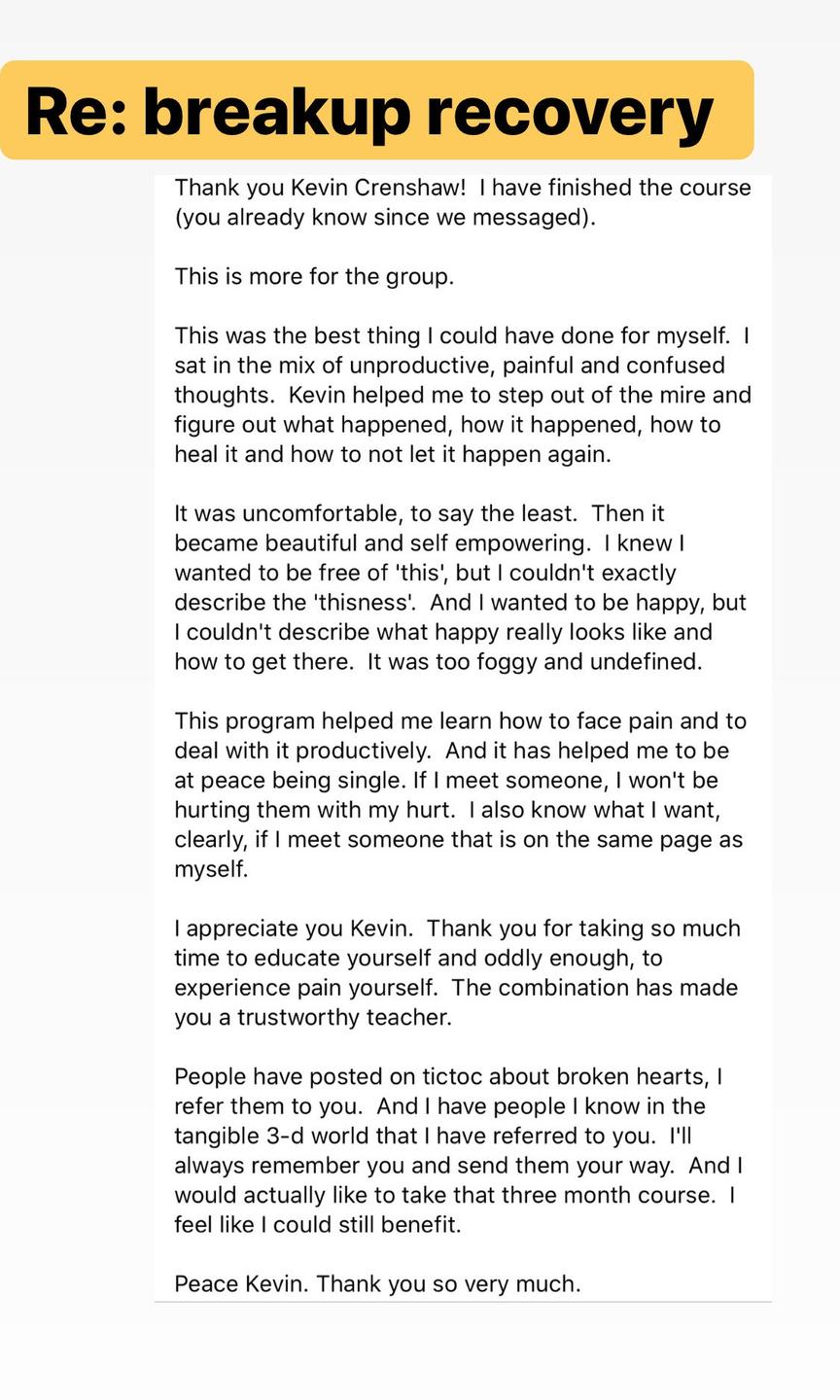Click the text "(you already know since we messaged)"
Viewport: 840px width, 1400px height.
point(384,217)
